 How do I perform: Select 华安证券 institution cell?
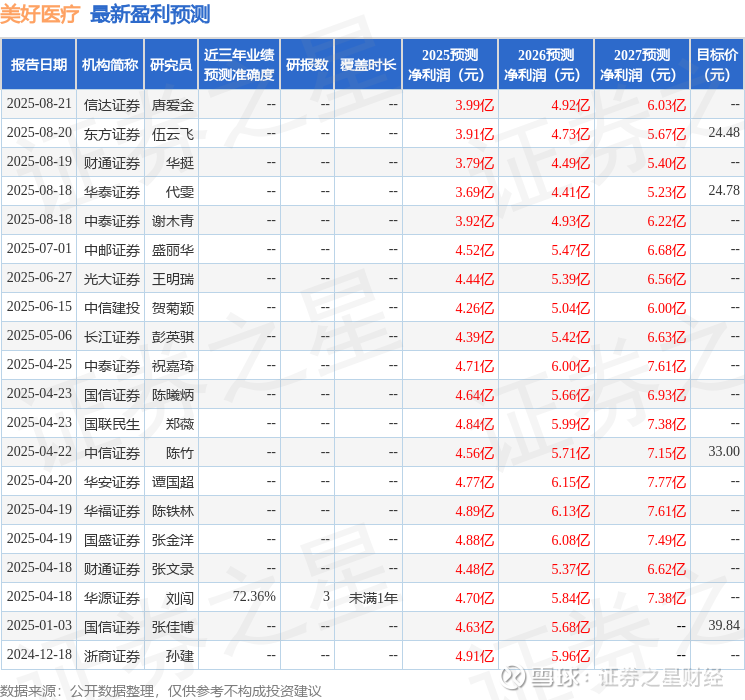pos(112,482)
